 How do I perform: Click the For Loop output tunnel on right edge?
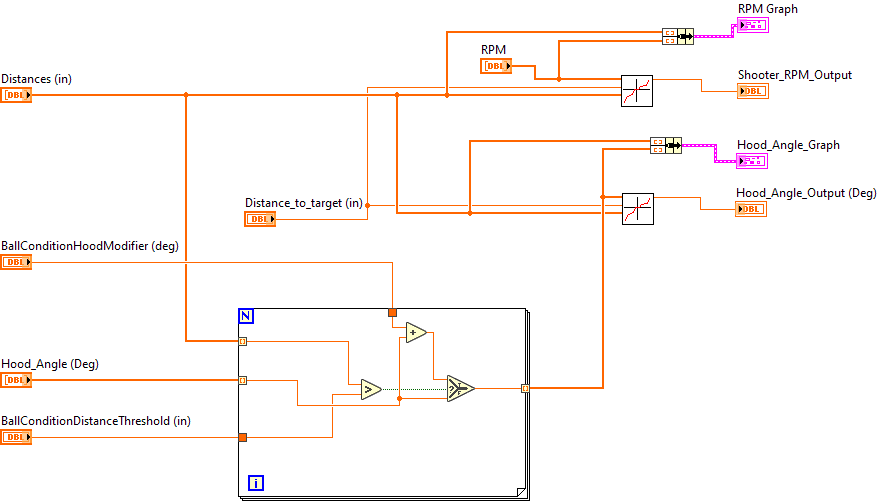(526, 388)
